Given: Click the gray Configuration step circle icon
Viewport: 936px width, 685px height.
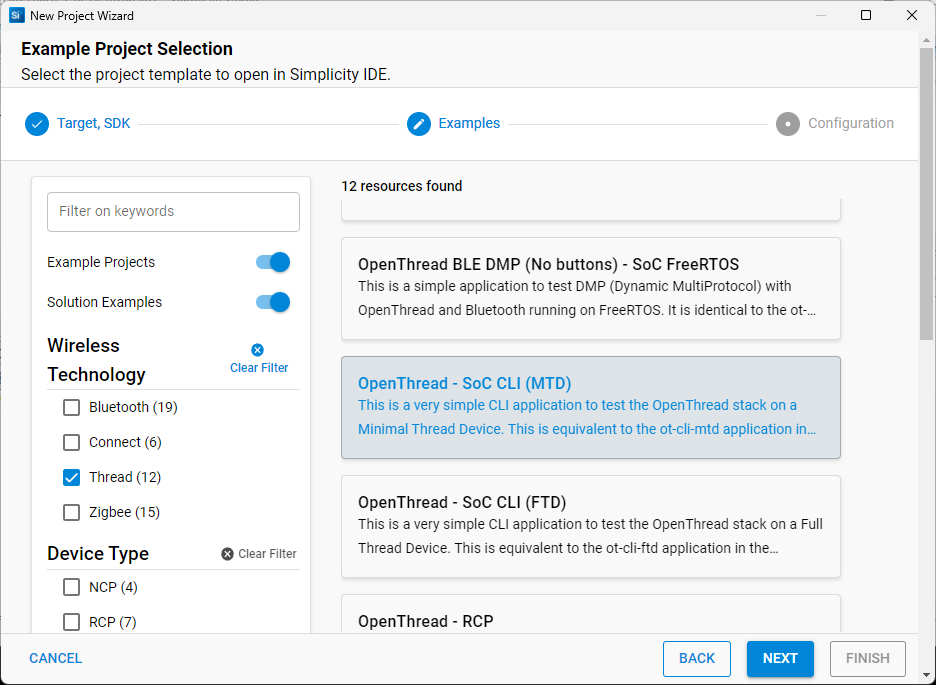Looking at the screenshot, I should 787,123.
